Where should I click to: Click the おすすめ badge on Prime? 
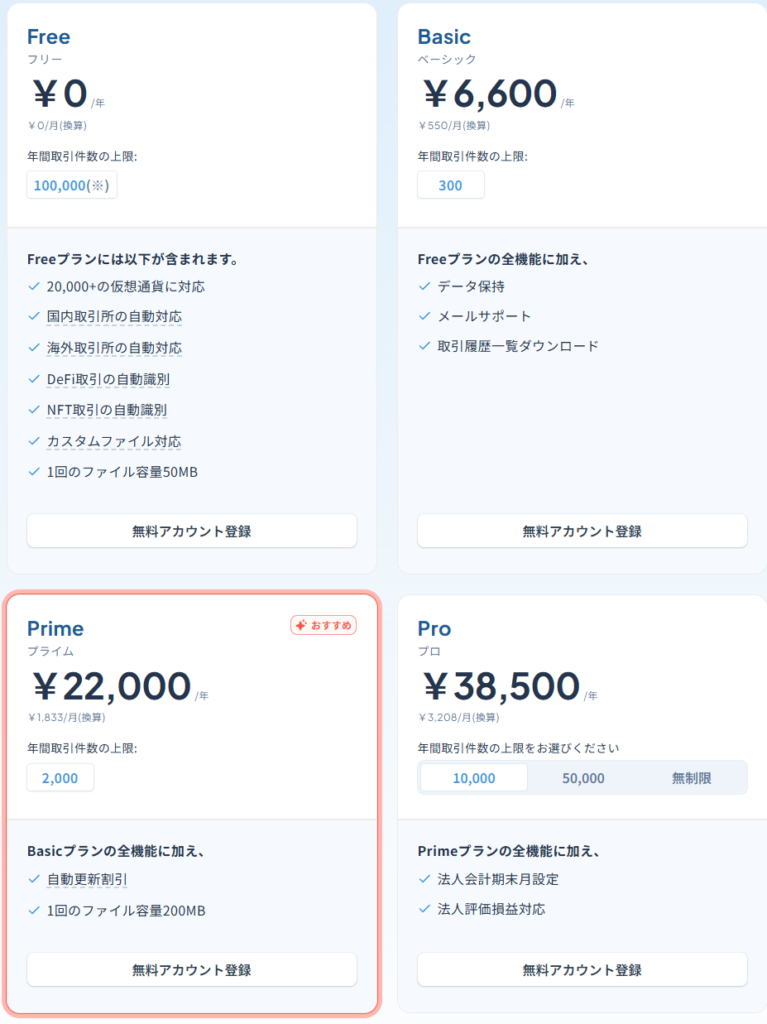(323, 625)
